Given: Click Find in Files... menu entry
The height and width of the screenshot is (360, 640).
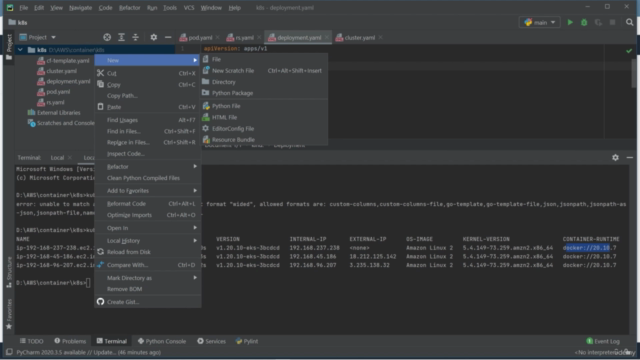Looking at the screenshot, I should [147, 131].
